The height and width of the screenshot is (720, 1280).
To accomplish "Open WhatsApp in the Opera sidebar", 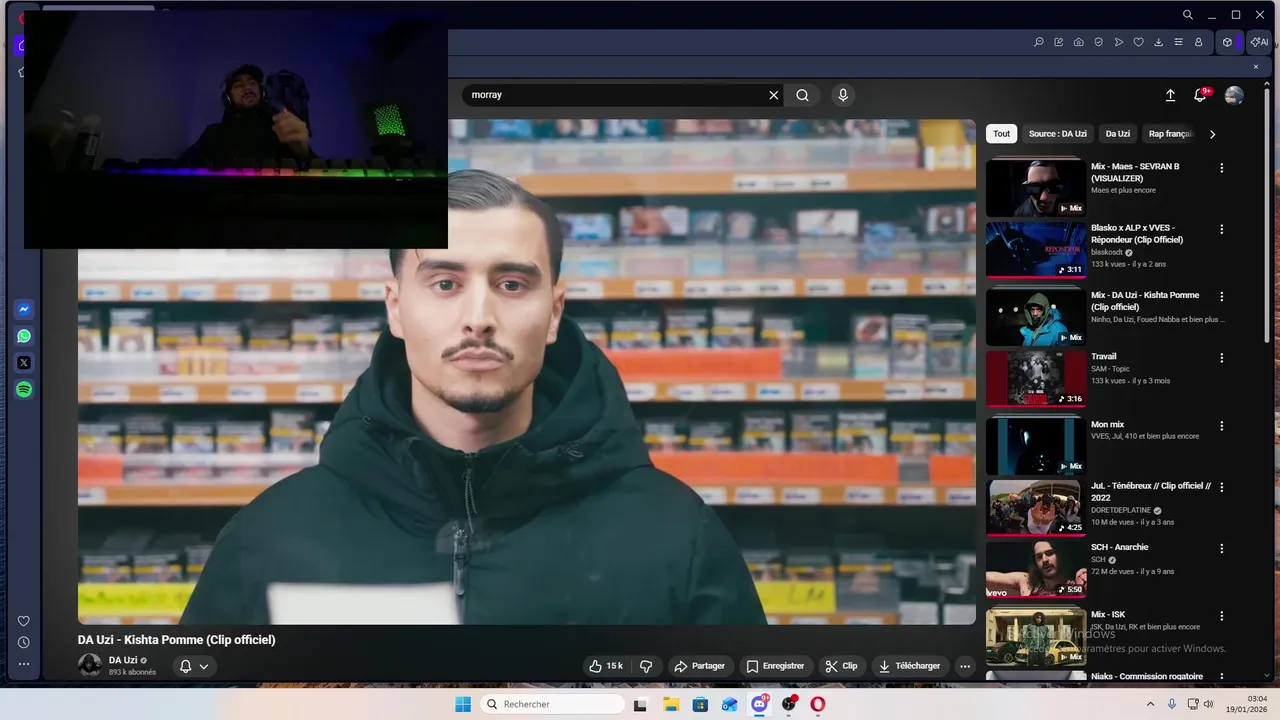I will click(24, 337).
